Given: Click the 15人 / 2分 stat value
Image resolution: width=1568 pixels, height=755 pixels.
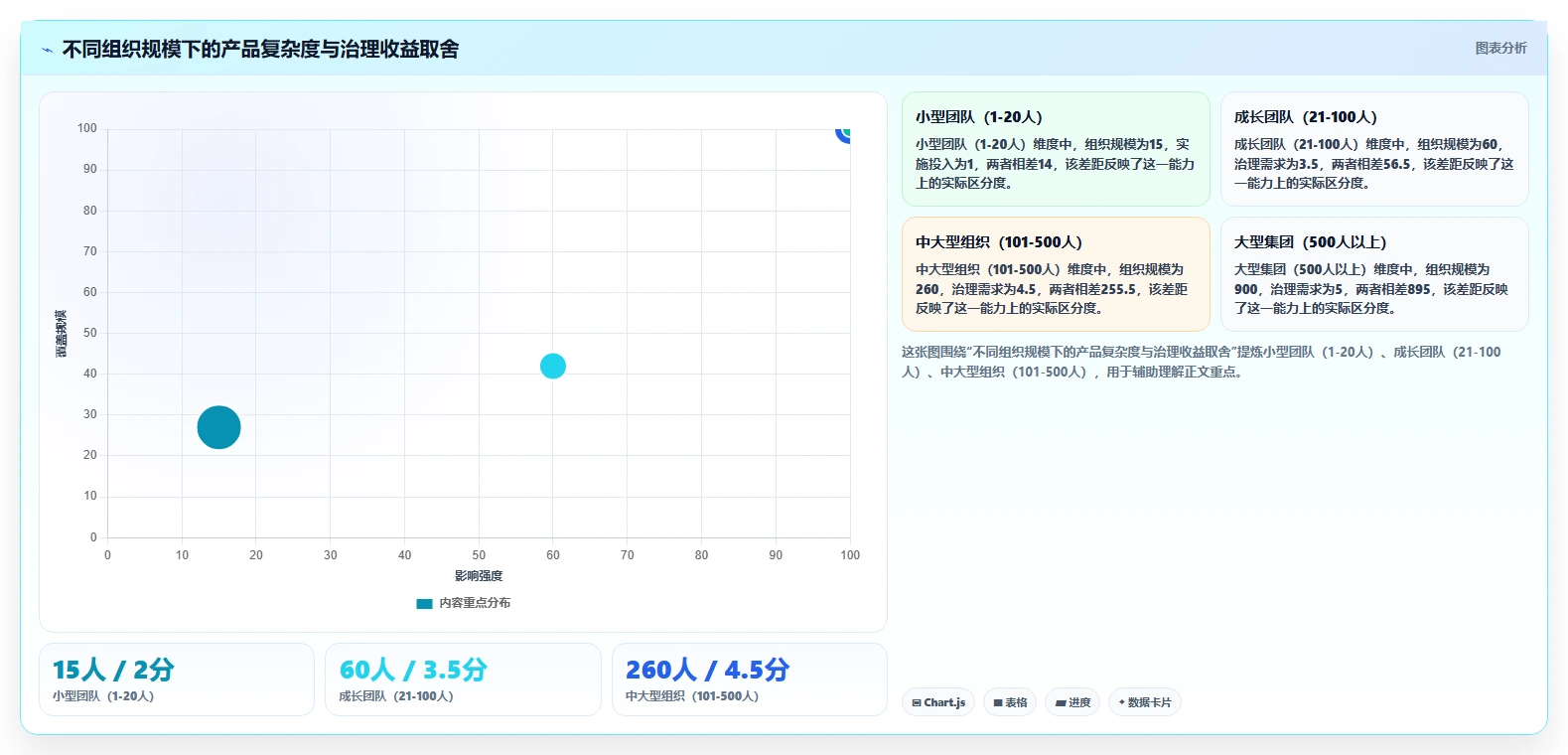Looking at the screenshot, I should 113,670.
